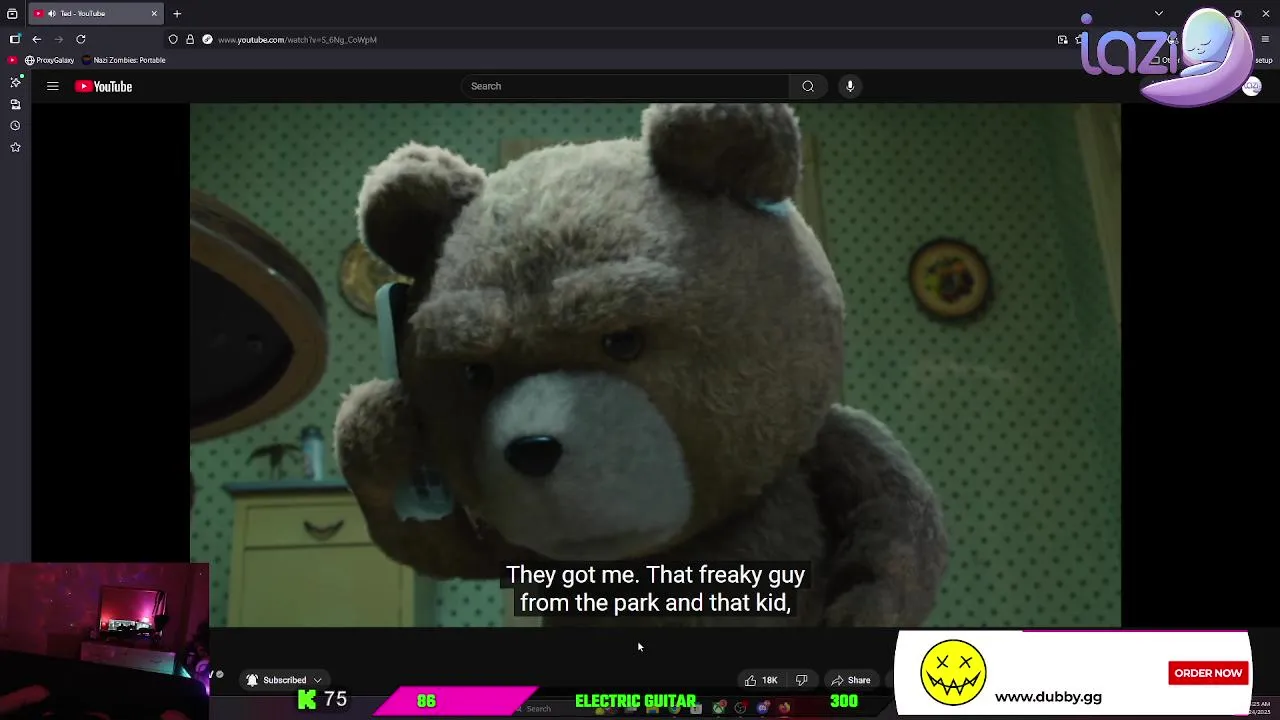The image size is (1280, 720).
Task: Reload the page with the refresh icon
Action: click(x=81, y=39)
